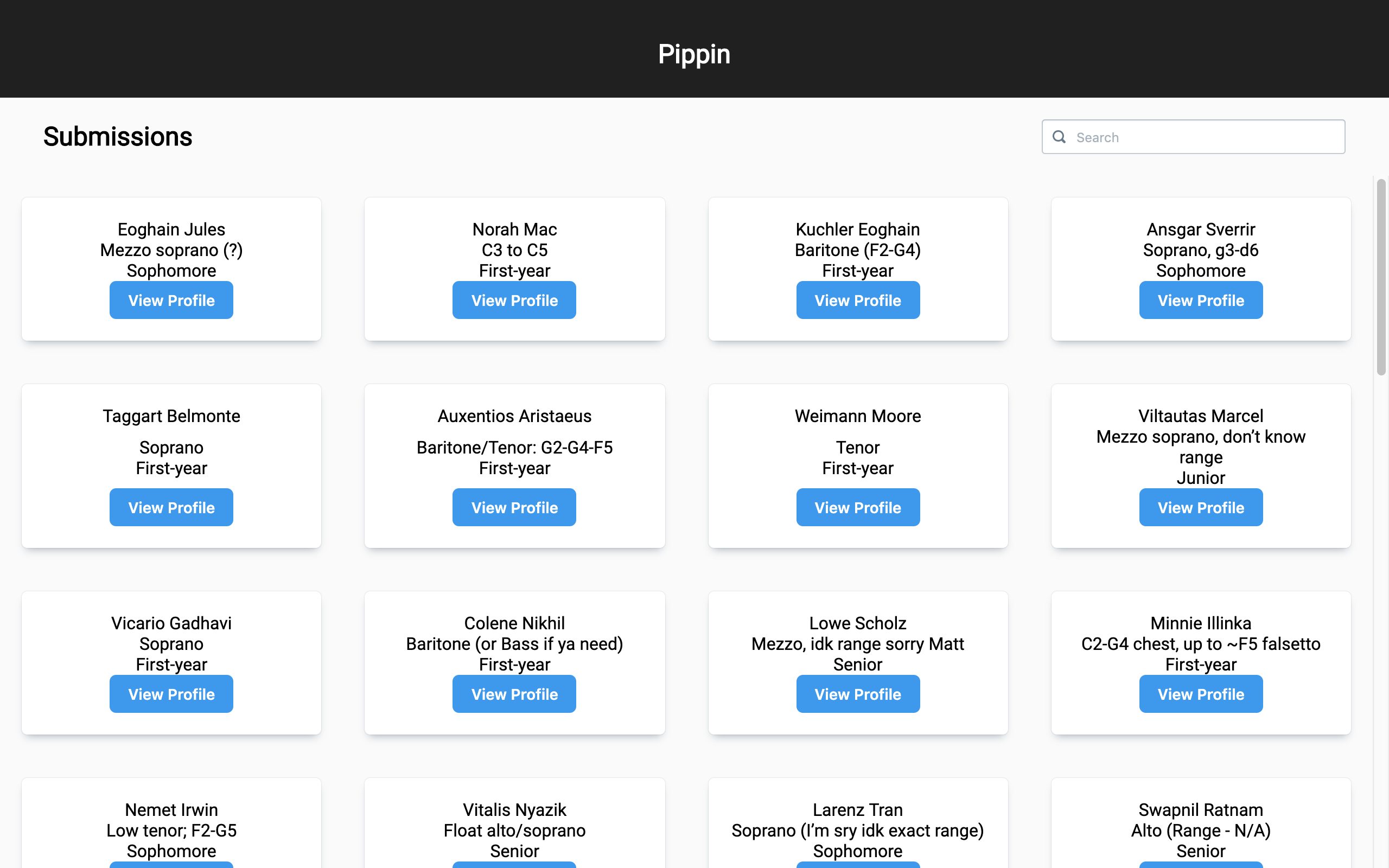
Task: Click the search magnifier icon
Action: [x=1059, y=137]
